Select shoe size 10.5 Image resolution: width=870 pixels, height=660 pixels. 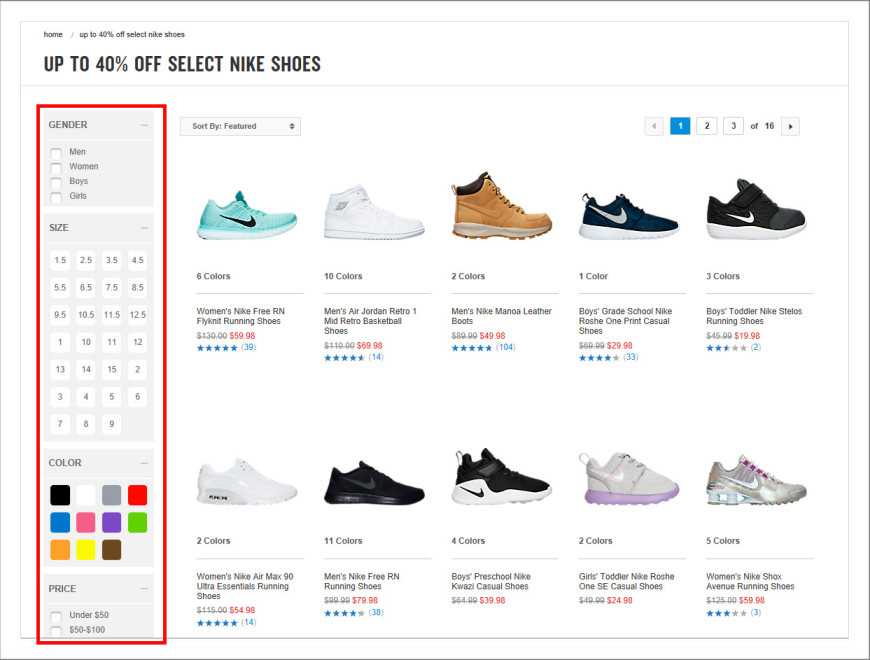click(x=85, y=314)
